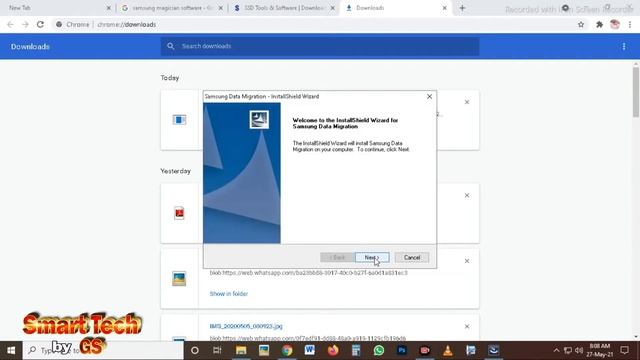Show hidden system tray icons

point(556,350)
